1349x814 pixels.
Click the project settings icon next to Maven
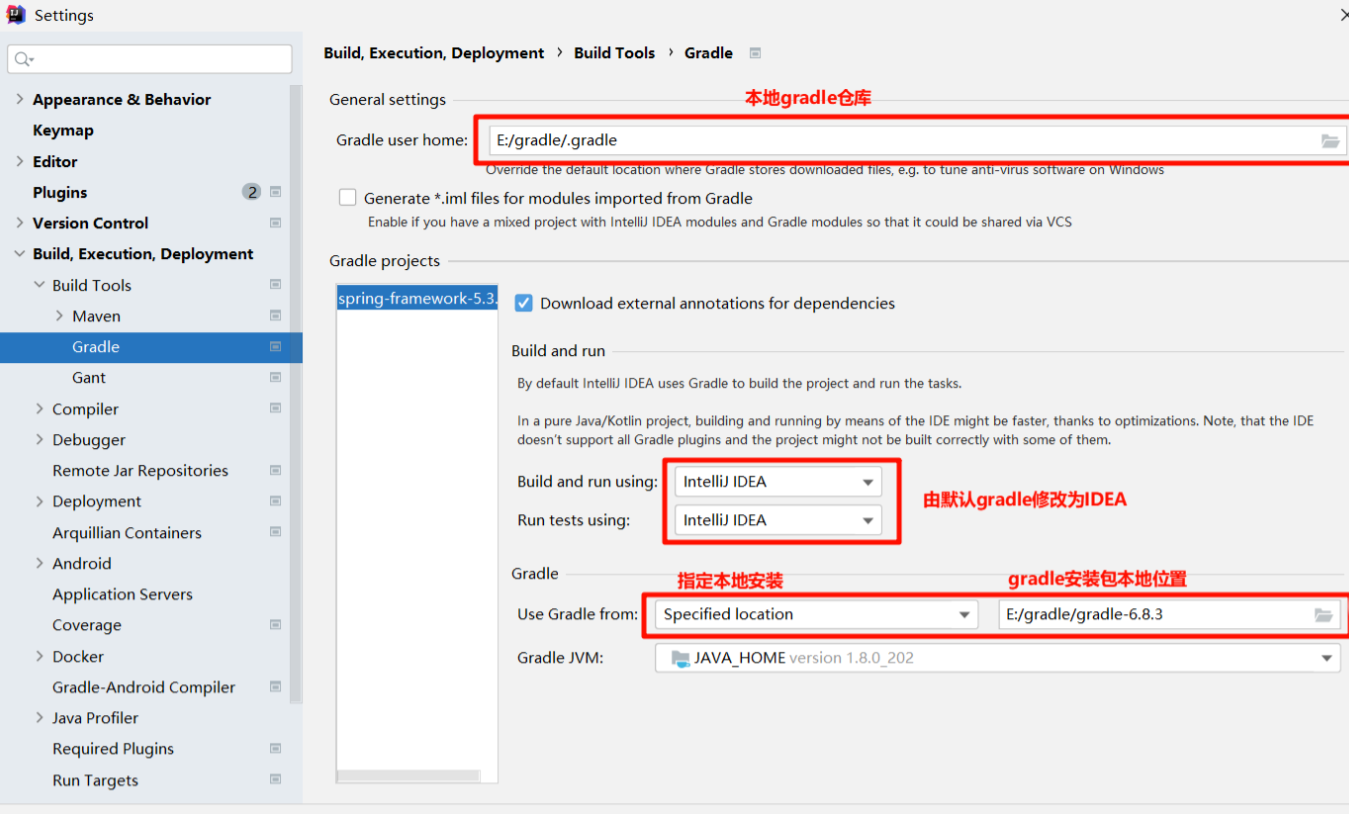point(276,316)
